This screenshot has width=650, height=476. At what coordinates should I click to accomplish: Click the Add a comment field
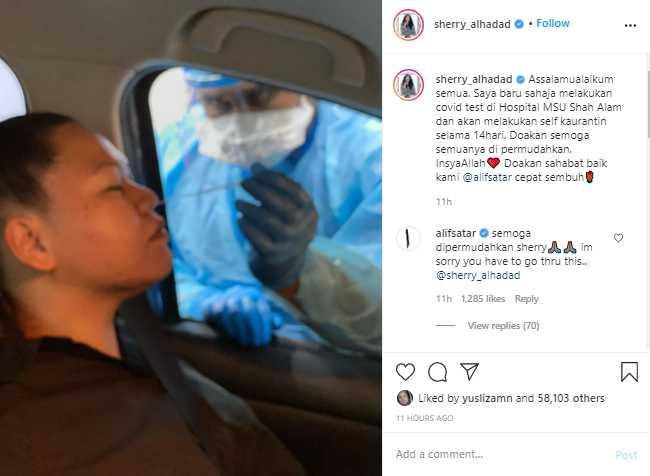coord(502,454)
